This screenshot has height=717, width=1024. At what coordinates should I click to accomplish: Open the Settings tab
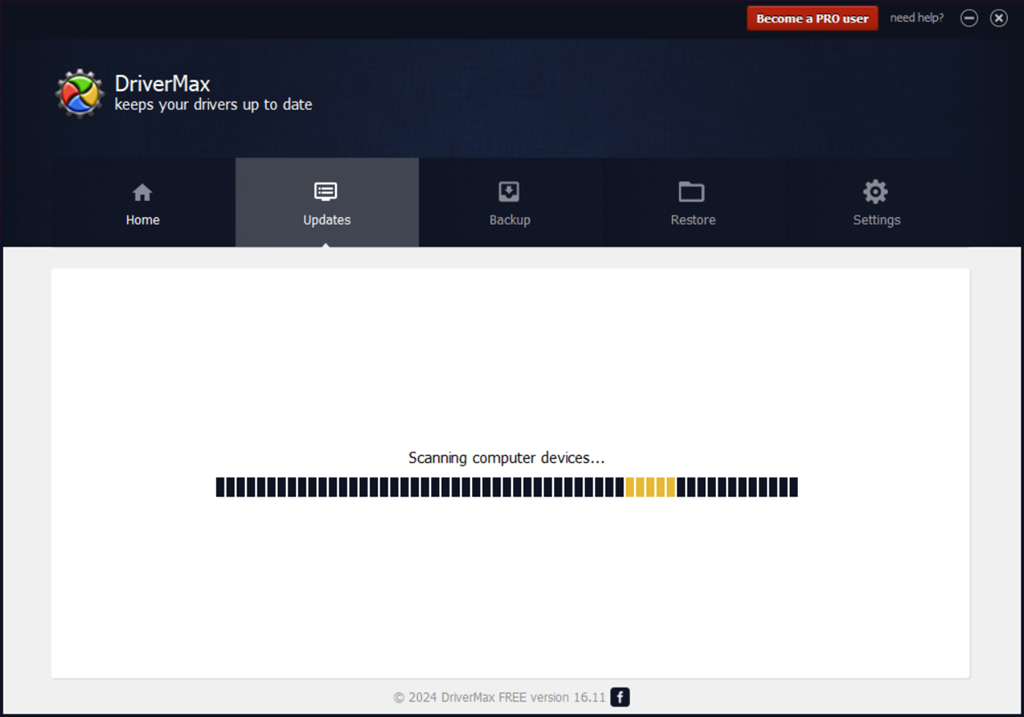coord(876,202)
